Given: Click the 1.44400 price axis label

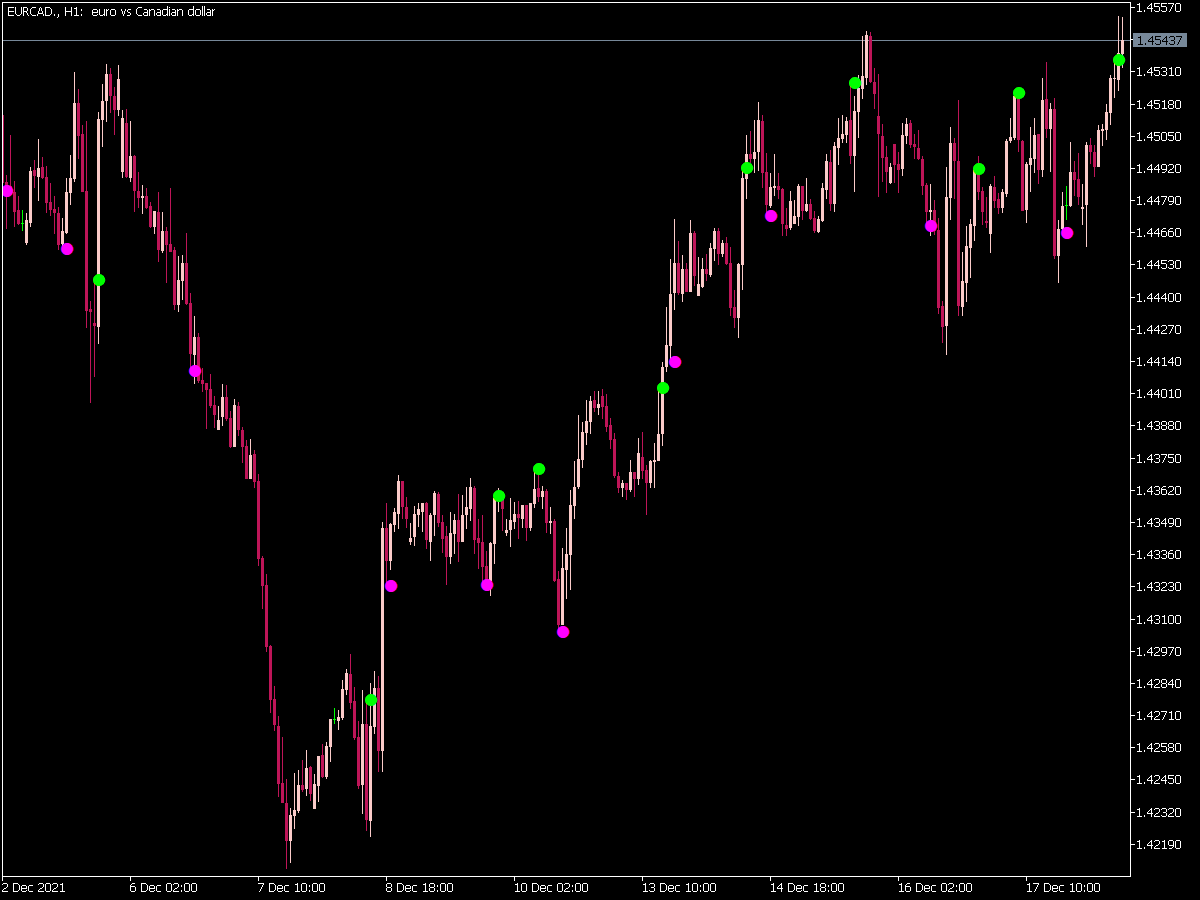Looking at the screenshot, I should 1161,297.
